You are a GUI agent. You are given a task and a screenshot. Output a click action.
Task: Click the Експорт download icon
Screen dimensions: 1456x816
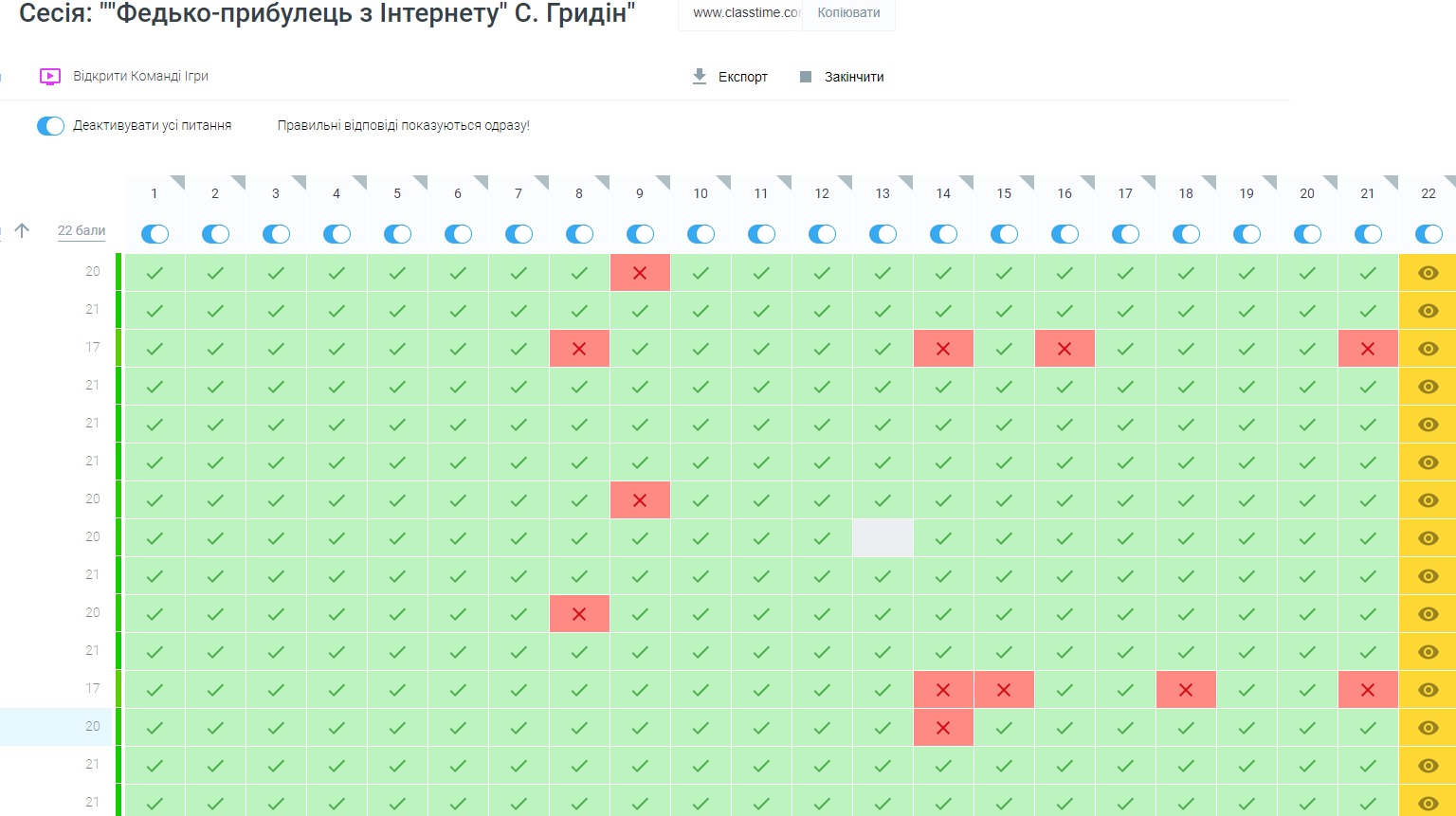click(x=700, y=77)
